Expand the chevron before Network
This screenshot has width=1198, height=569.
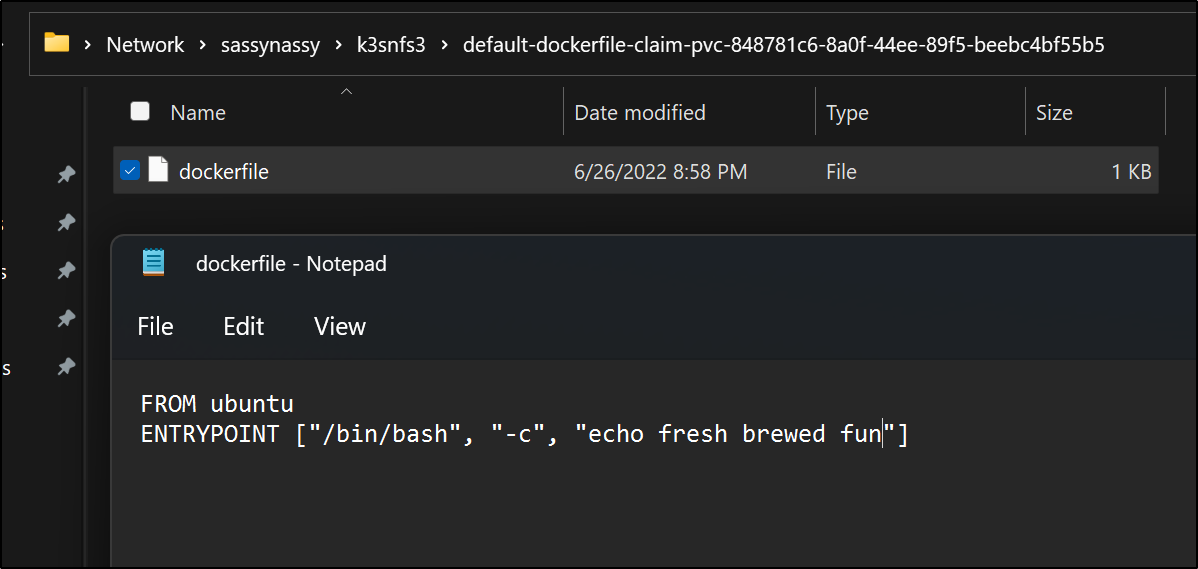[x=89, y=45]
